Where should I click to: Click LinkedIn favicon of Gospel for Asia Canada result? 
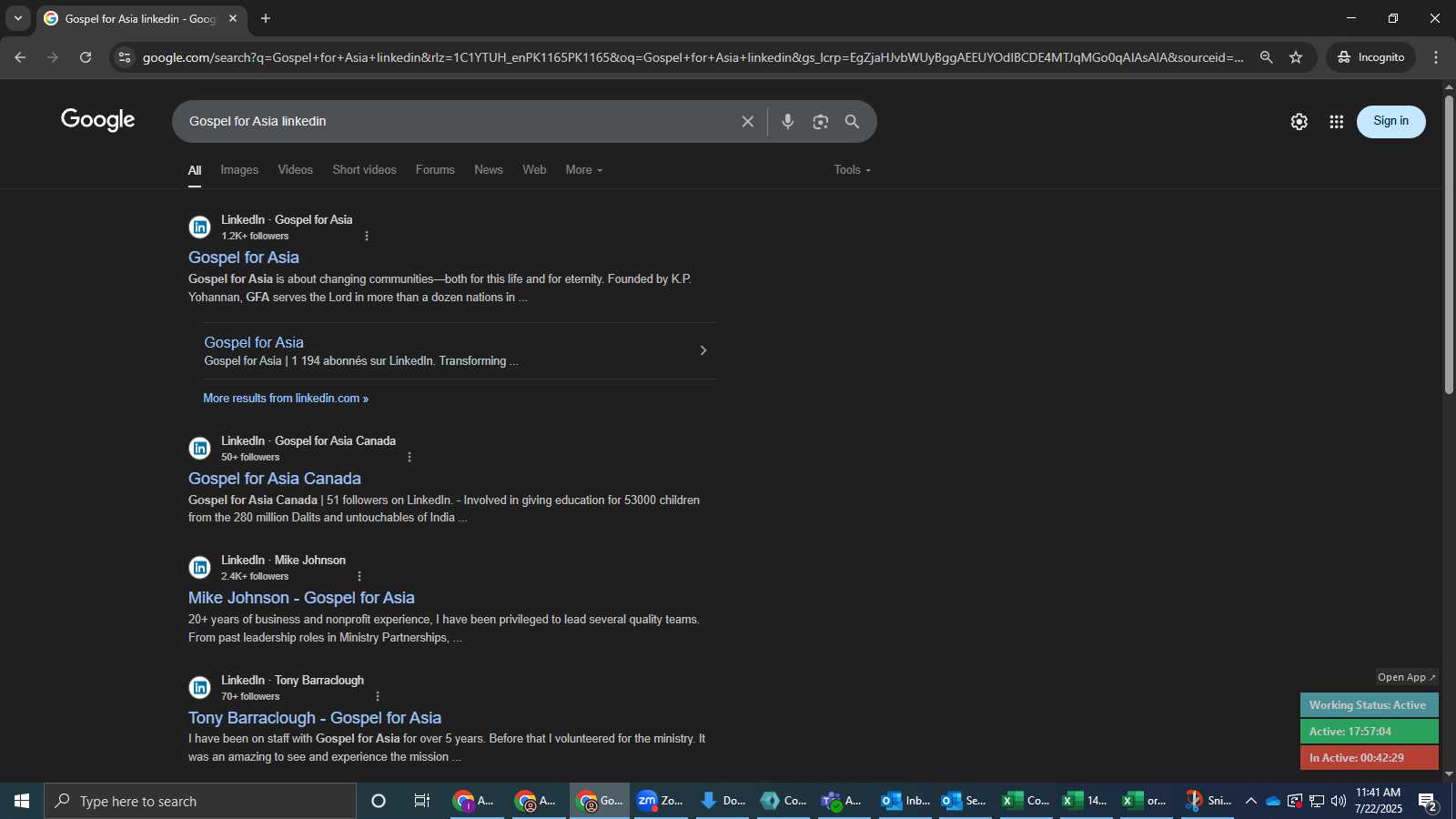[x=199, y=448]
